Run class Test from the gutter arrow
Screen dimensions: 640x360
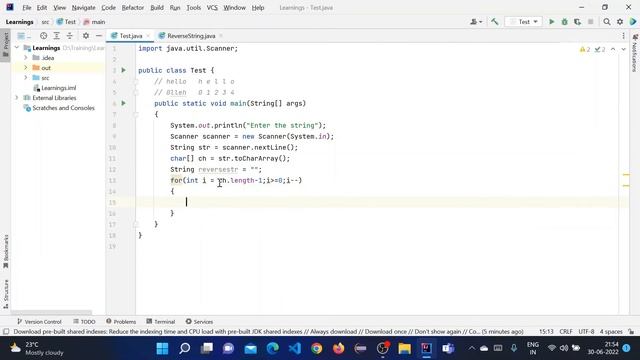[124, 70]
